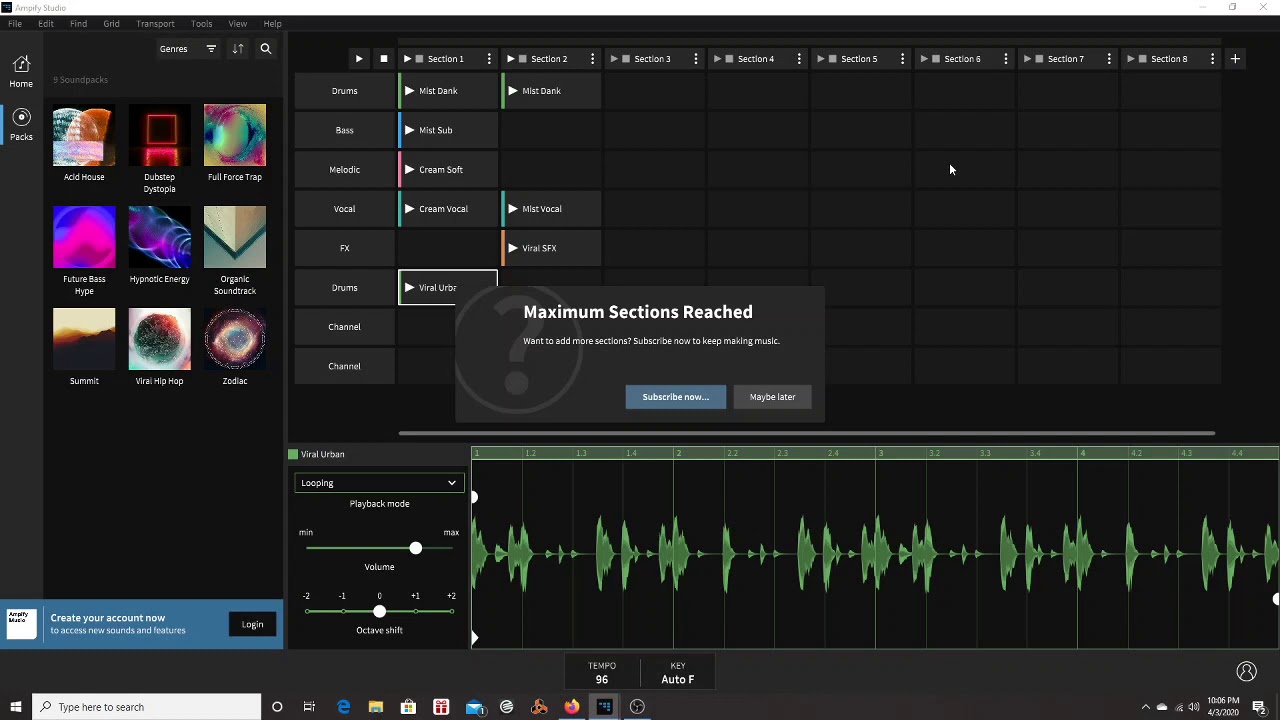
Task: Open the Tools menu
Action: click(202, 23)
